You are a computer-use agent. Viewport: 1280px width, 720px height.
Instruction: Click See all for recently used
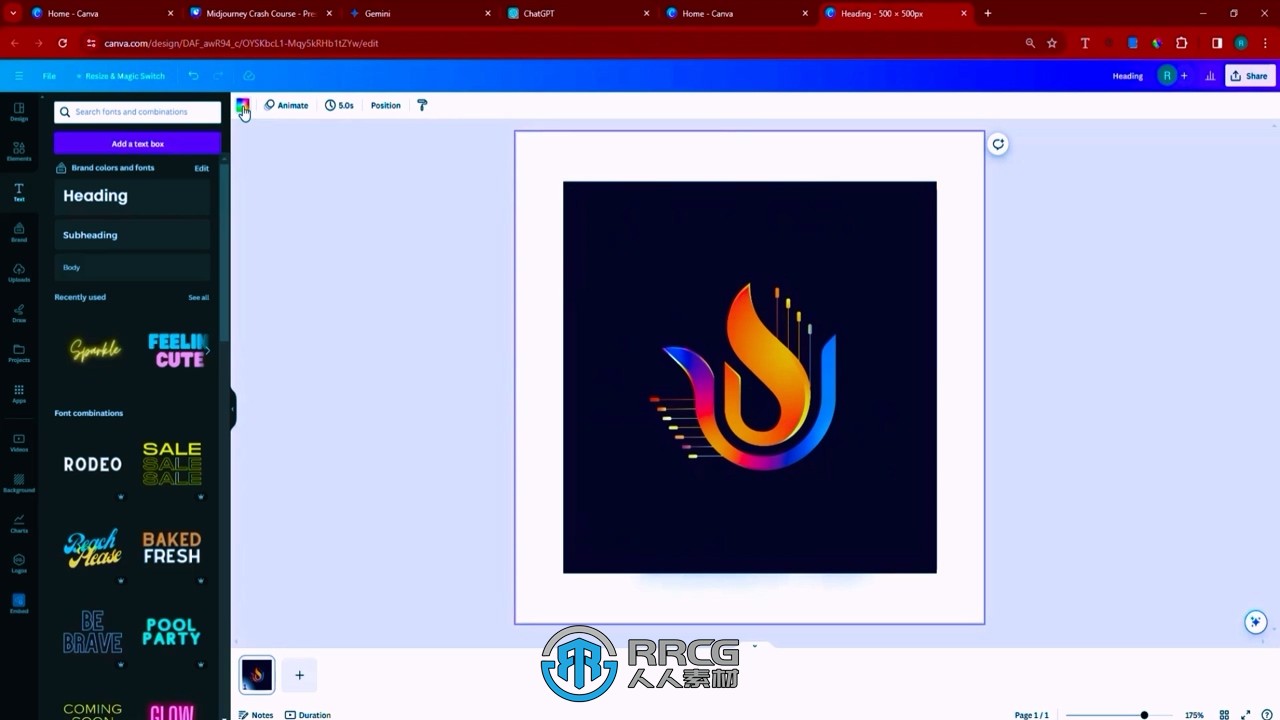click(199, 297)
